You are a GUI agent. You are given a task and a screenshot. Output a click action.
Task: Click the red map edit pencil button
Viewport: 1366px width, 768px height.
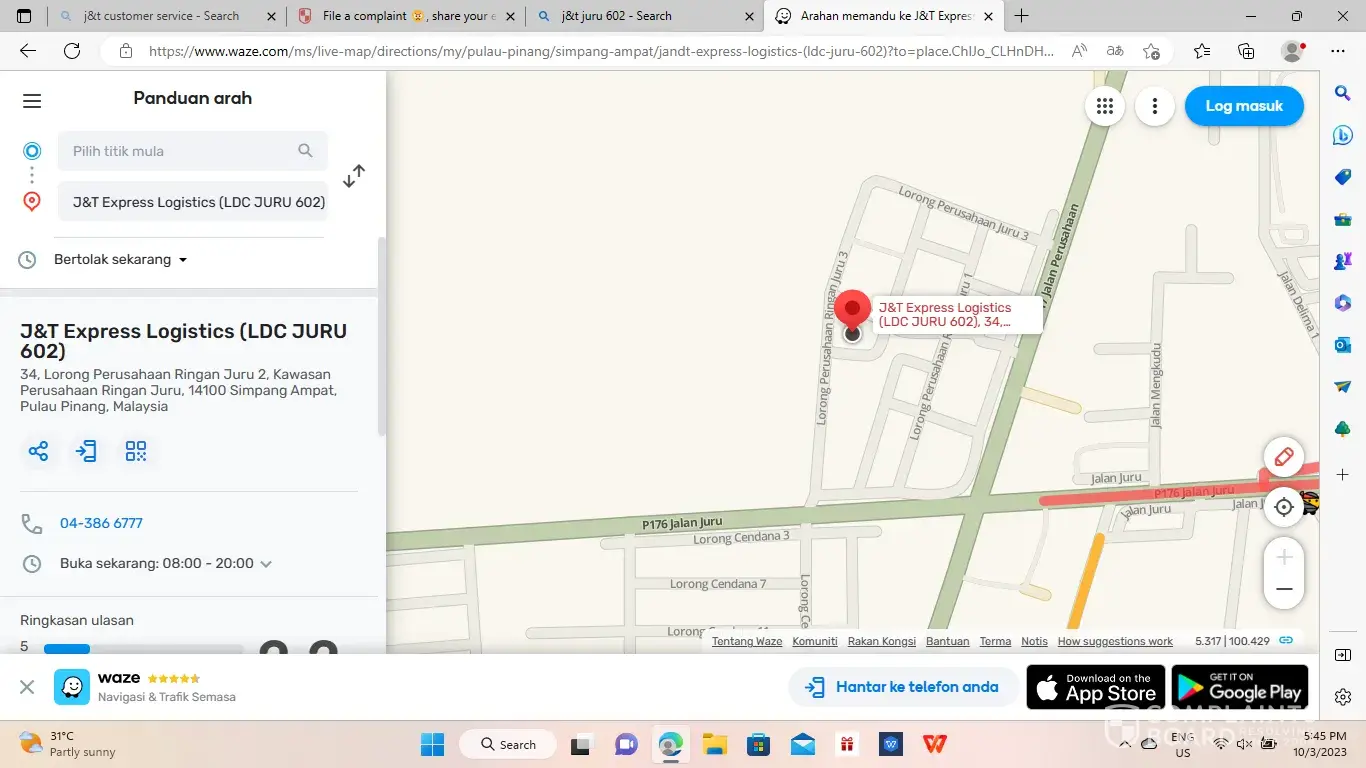click(x=1283, y=457)
